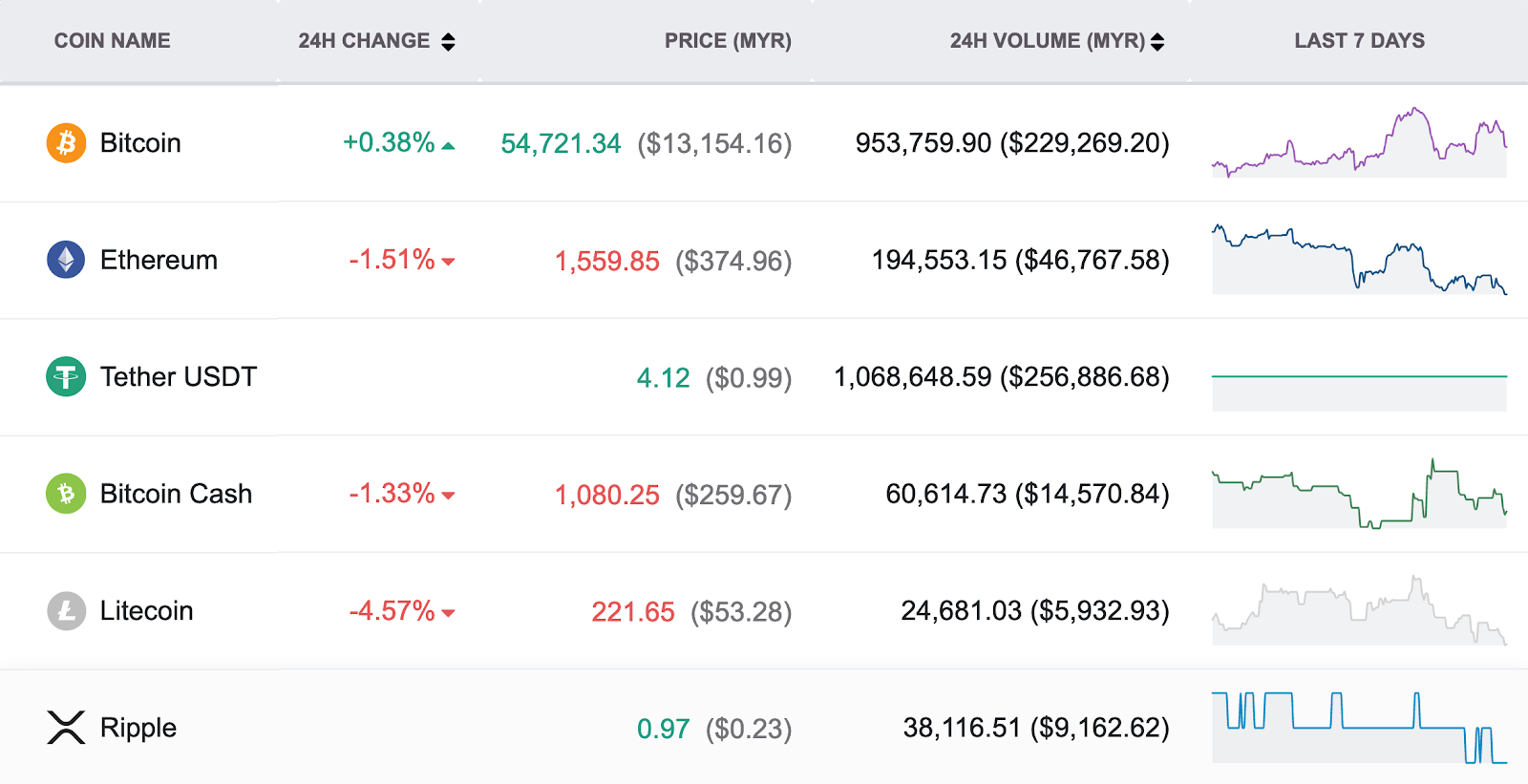1528x784 pixels.
Task: Click Bitcoin USD price ($13,154.16)
Action: (x=715, y=143)
